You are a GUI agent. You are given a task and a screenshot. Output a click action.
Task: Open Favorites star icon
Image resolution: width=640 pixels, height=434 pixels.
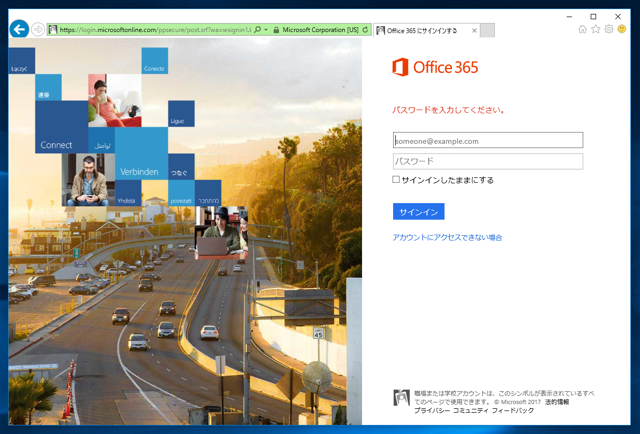click(596, 29)
